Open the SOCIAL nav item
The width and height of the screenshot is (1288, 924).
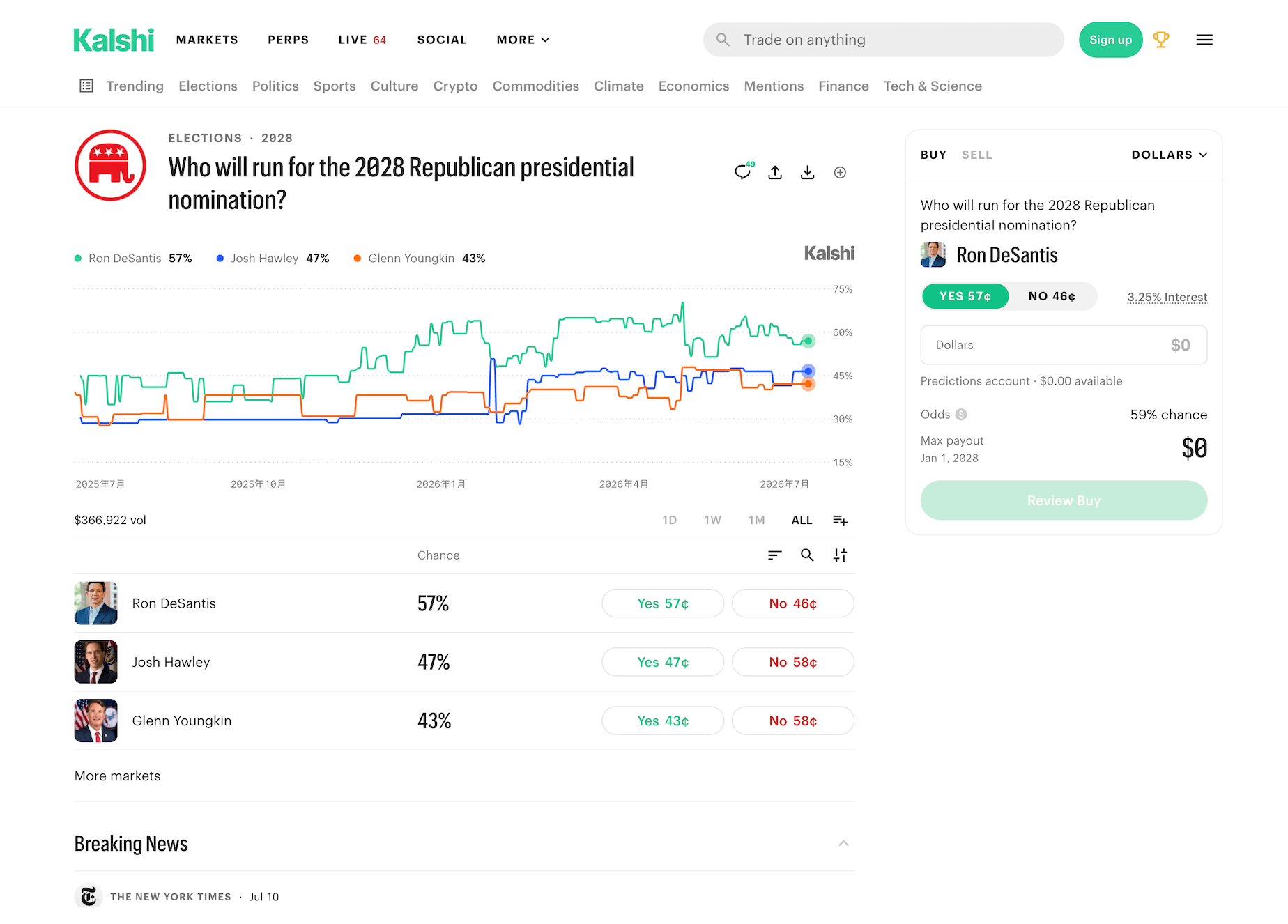(x=442, y=40)
